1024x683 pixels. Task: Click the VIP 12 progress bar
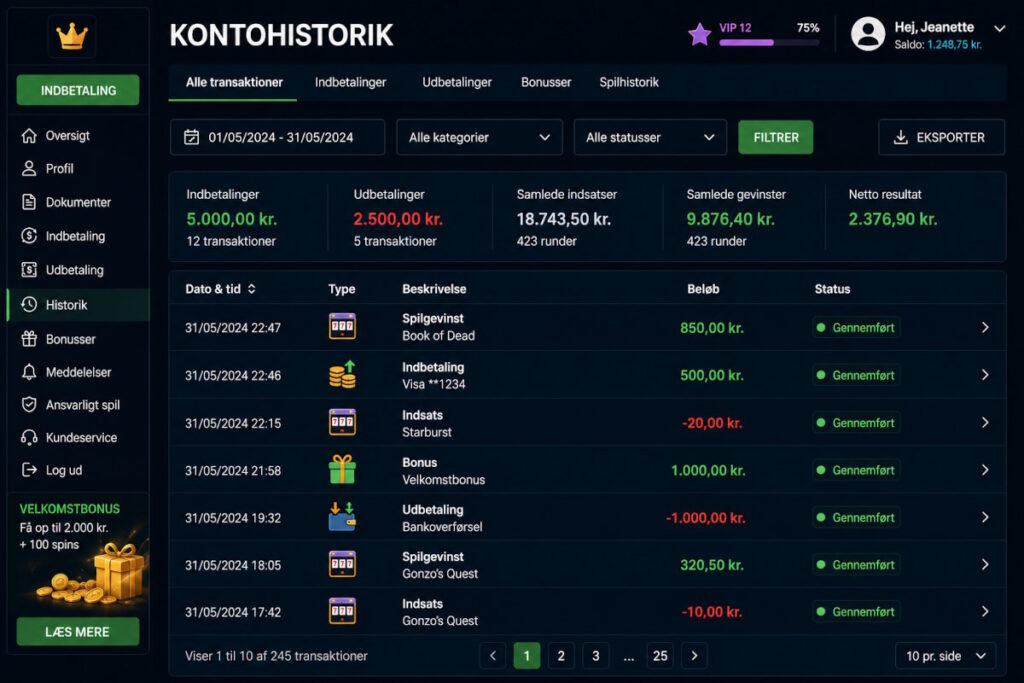(x=769, y=42)
